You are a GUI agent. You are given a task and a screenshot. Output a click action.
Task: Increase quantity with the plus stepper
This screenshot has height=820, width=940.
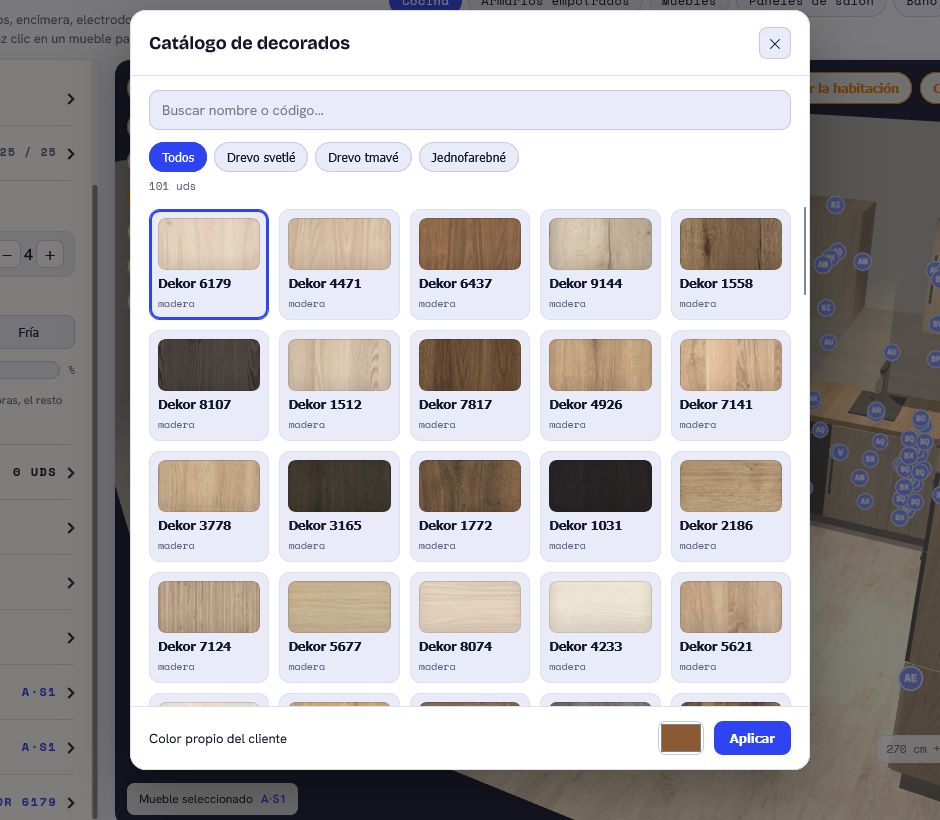pyautogui.click(x=50, y=255)
